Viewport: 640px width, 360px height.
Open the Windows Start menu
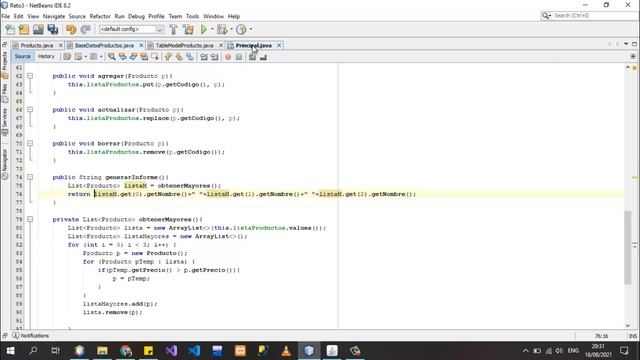pos(11,351)
